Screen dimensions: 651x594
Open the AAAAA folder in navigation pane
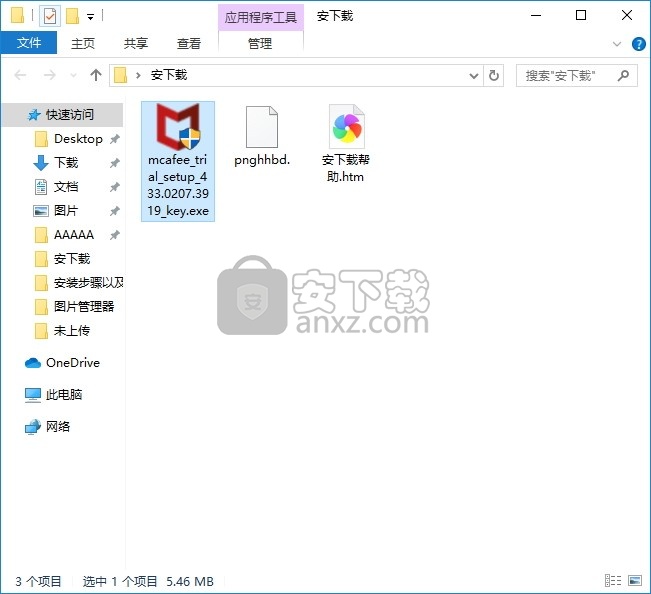pos(74,235)
